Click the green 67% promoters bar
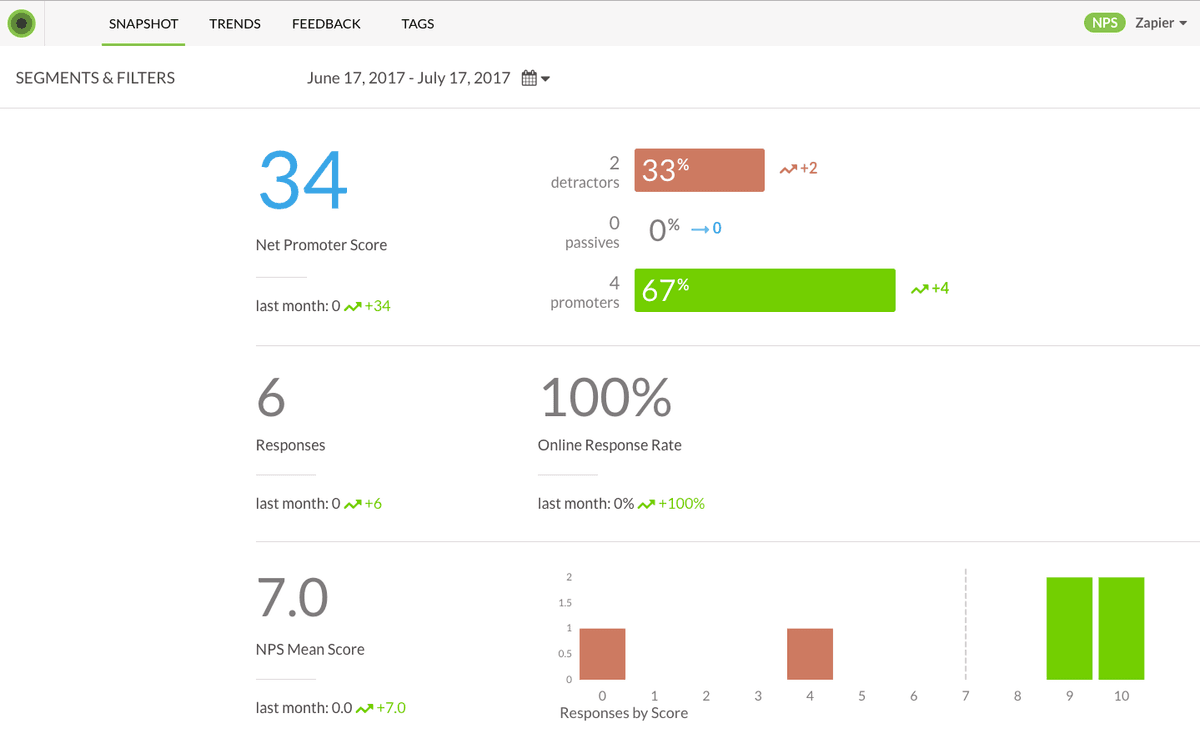 pyautogui.click(x=765, y=290)
